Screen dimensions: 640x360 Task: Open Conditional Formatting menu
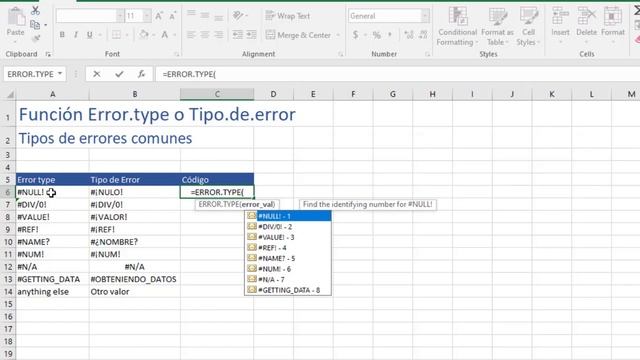(457, 26)
